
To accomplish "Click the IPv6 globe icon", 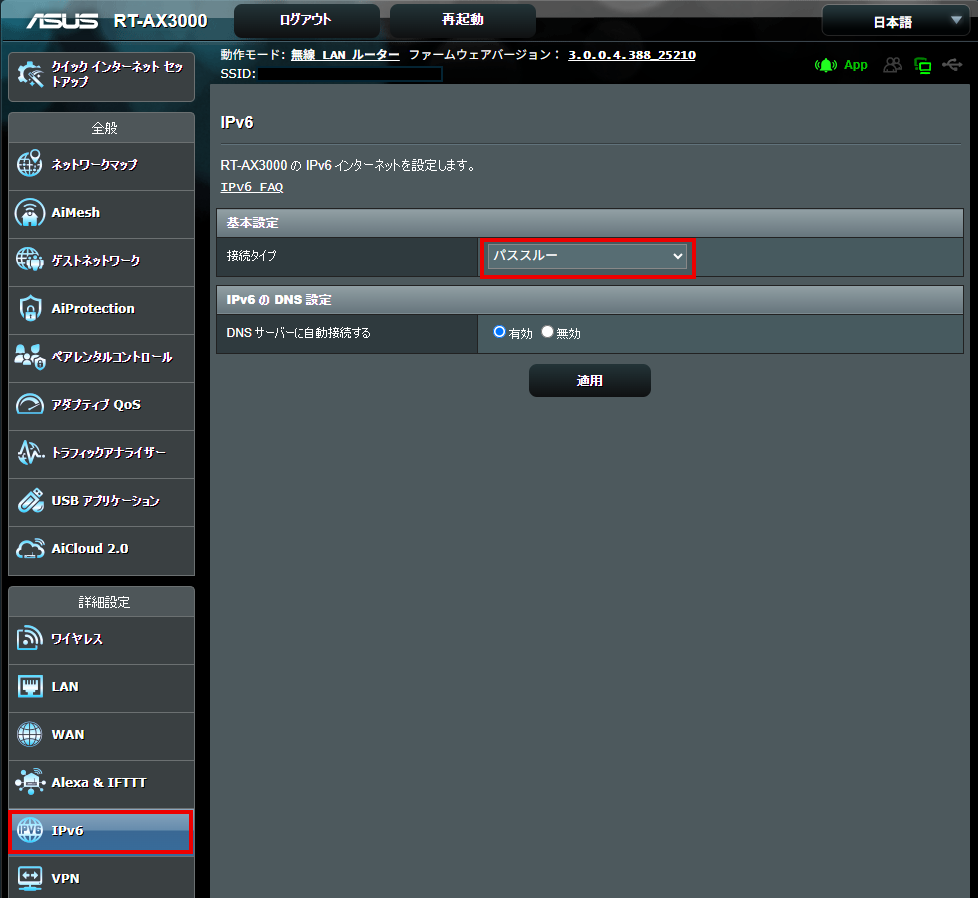I will [29, 830].
